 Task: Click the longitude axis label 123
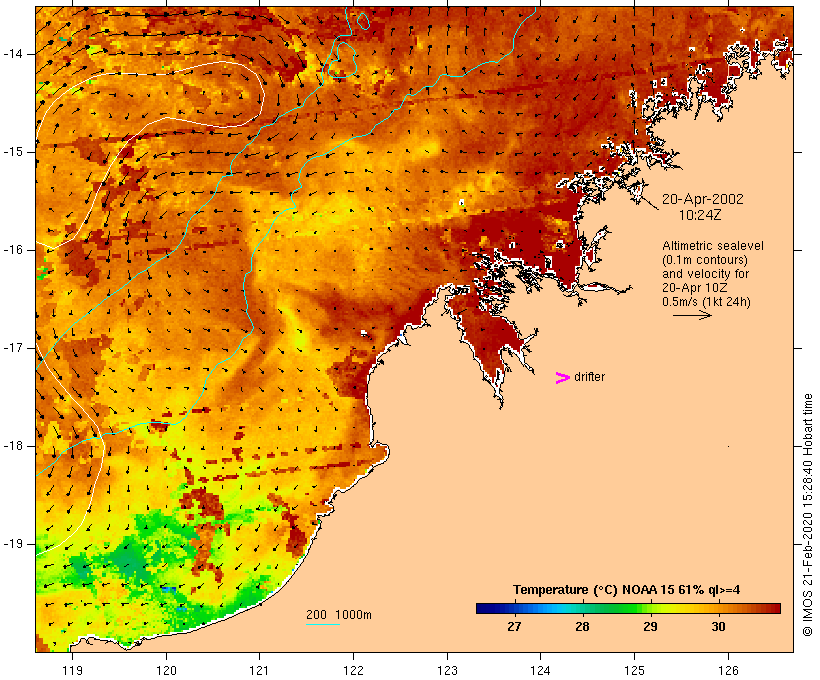point(447,670)
